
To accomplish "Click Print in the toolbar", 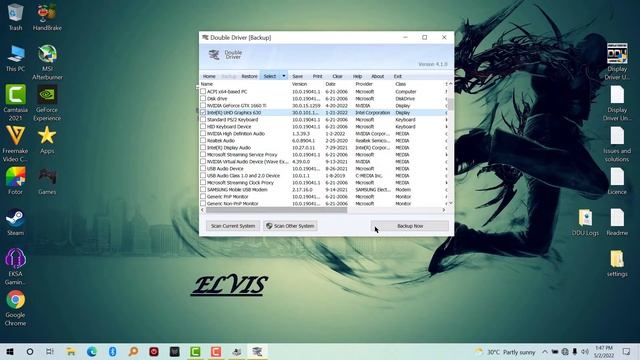I will [318, 76].
